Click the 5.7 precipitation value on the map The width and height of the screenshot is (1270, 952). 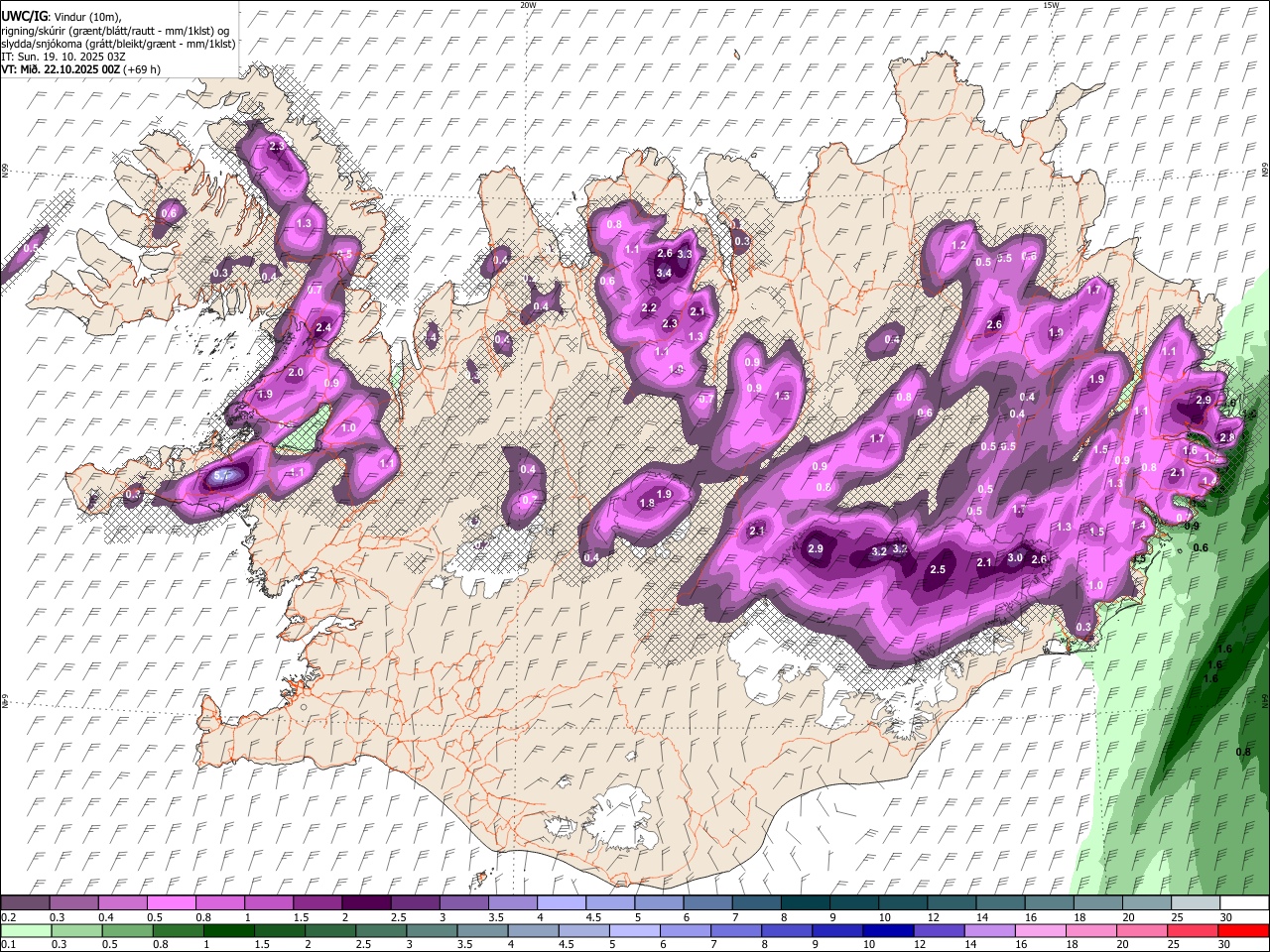[220, 477]
